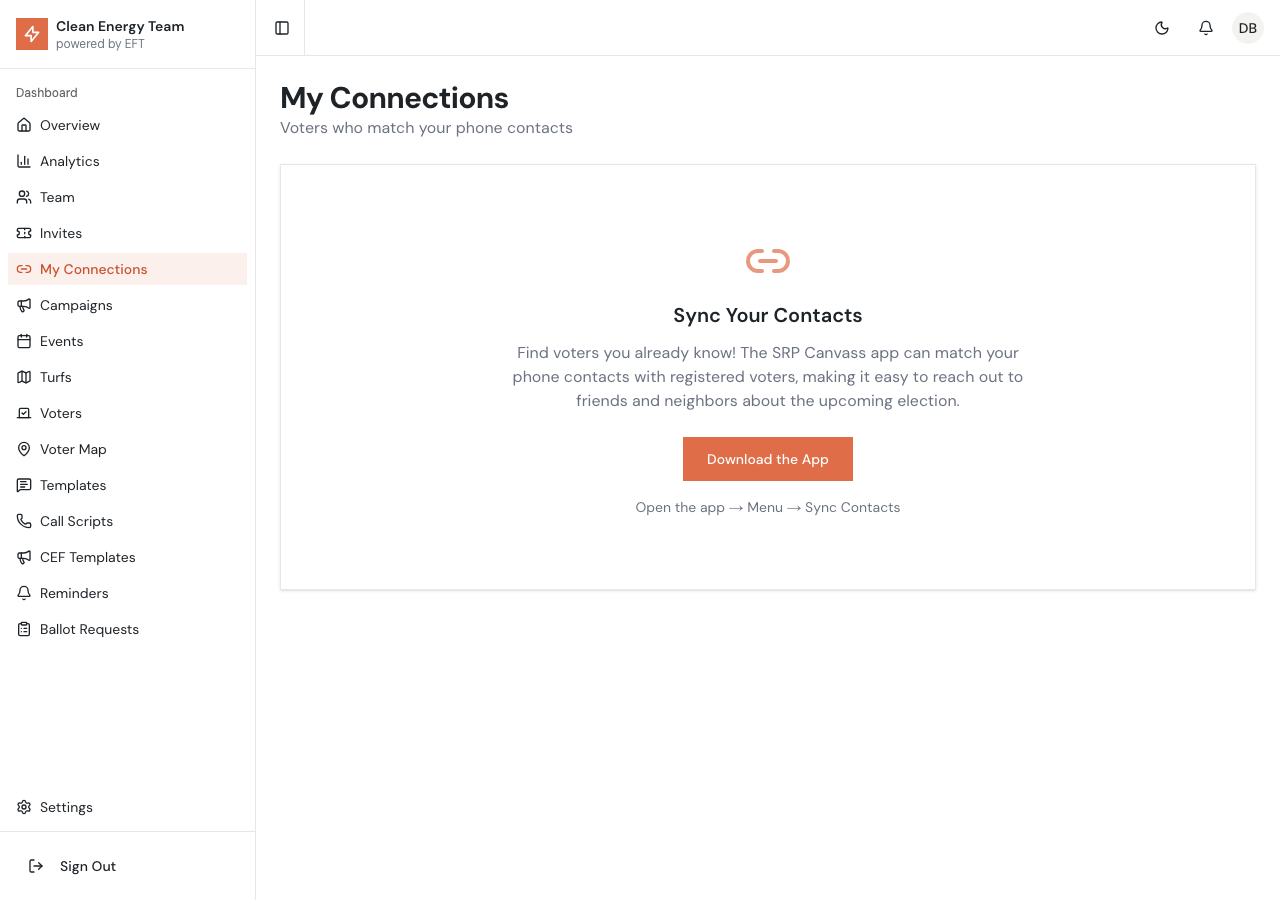Select the Events calendar icon
The height and width of the screenshot is (900, 1280).
point(23,341)
